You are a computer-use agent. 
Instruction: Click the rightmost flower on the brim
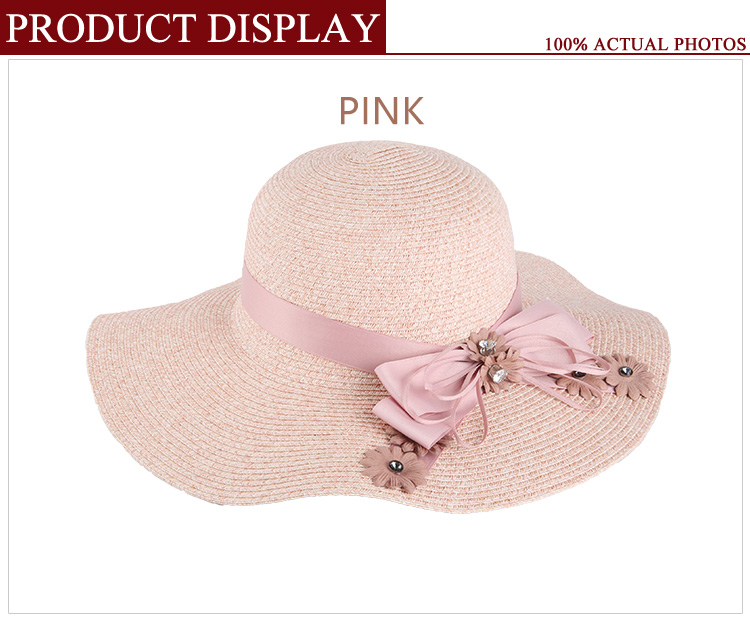629,376
